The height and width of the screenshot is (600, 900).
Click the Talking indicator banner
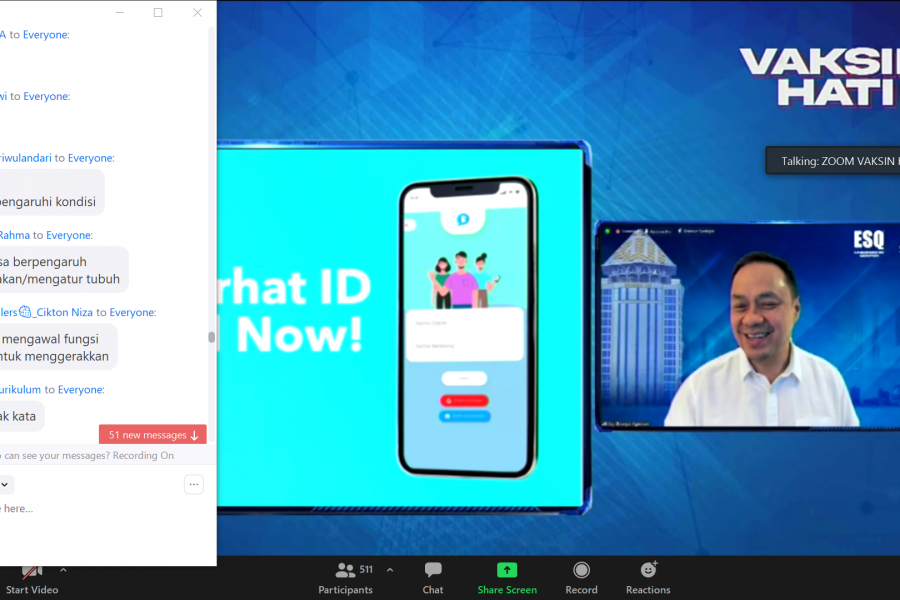click(832, 161)
